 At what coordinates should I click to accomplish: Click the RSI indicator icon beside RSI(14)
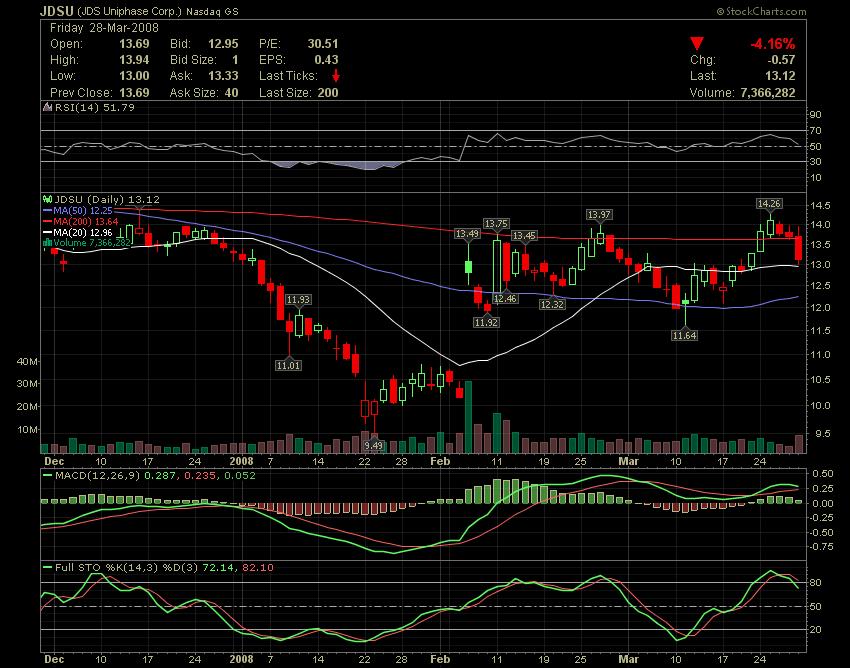pos(48,107)
